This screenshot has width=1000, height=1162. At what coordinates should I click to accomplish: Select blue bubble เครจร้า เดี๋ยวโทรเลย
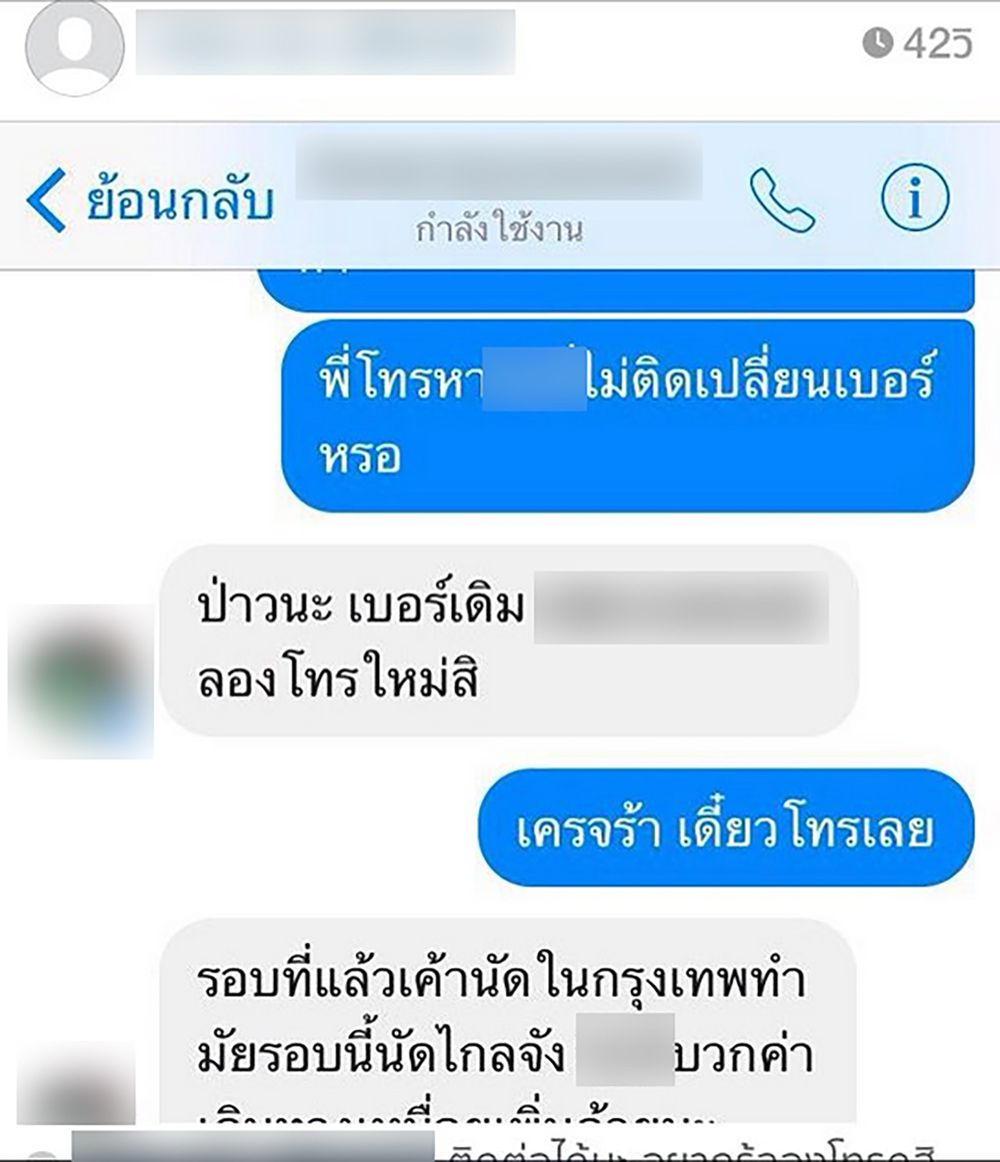pyautogui.click(x=726, y=827)
